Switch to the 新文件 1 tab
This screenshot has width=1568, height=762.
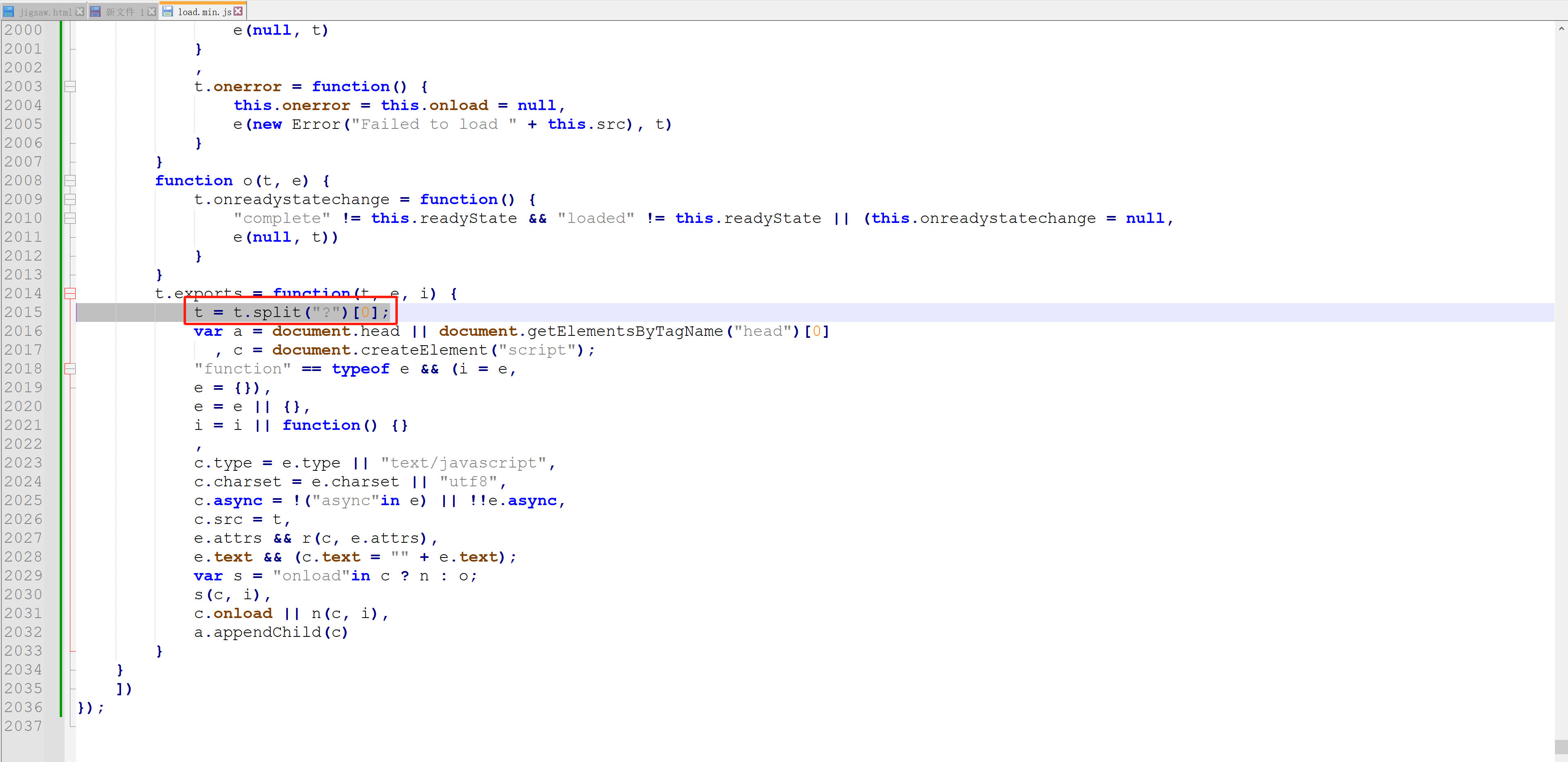tap(123, 11)
